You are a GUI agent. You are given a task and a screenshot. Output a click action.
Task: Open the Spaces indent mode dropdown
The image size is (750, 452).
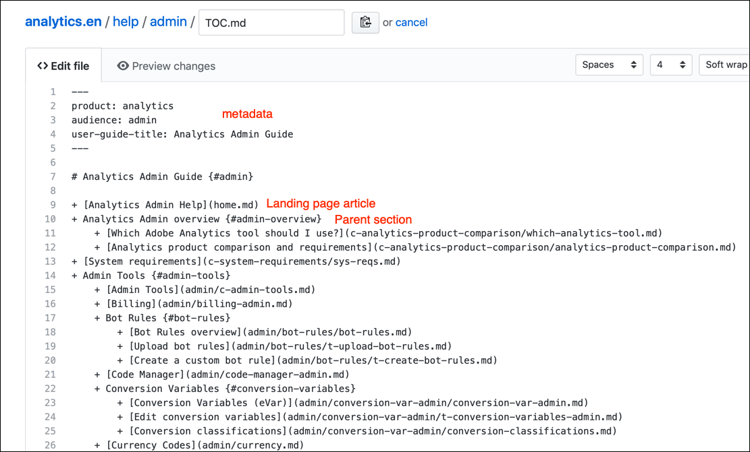[609, 65]
